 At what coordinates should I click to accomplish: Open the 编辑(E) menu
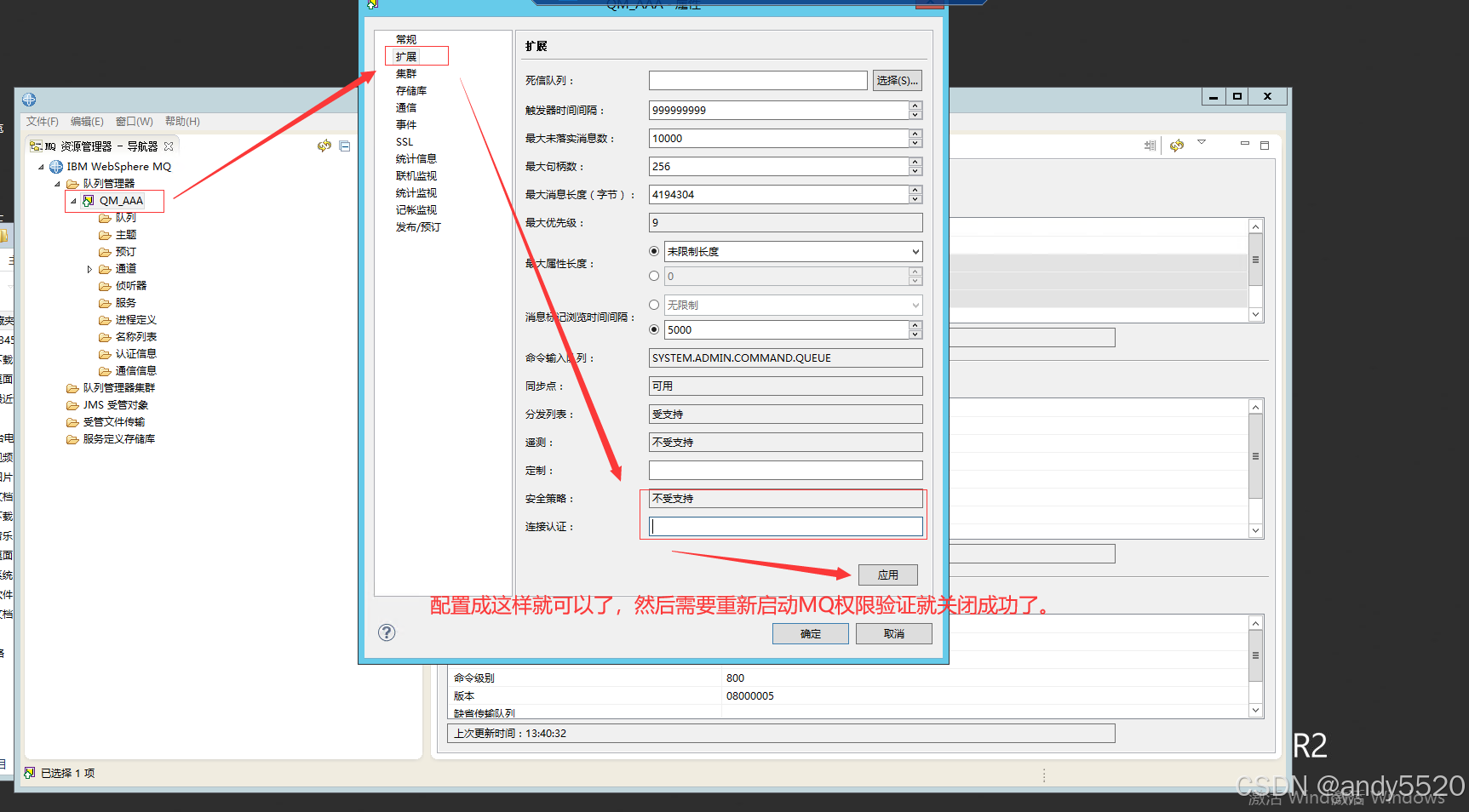(x=87, y=122)
